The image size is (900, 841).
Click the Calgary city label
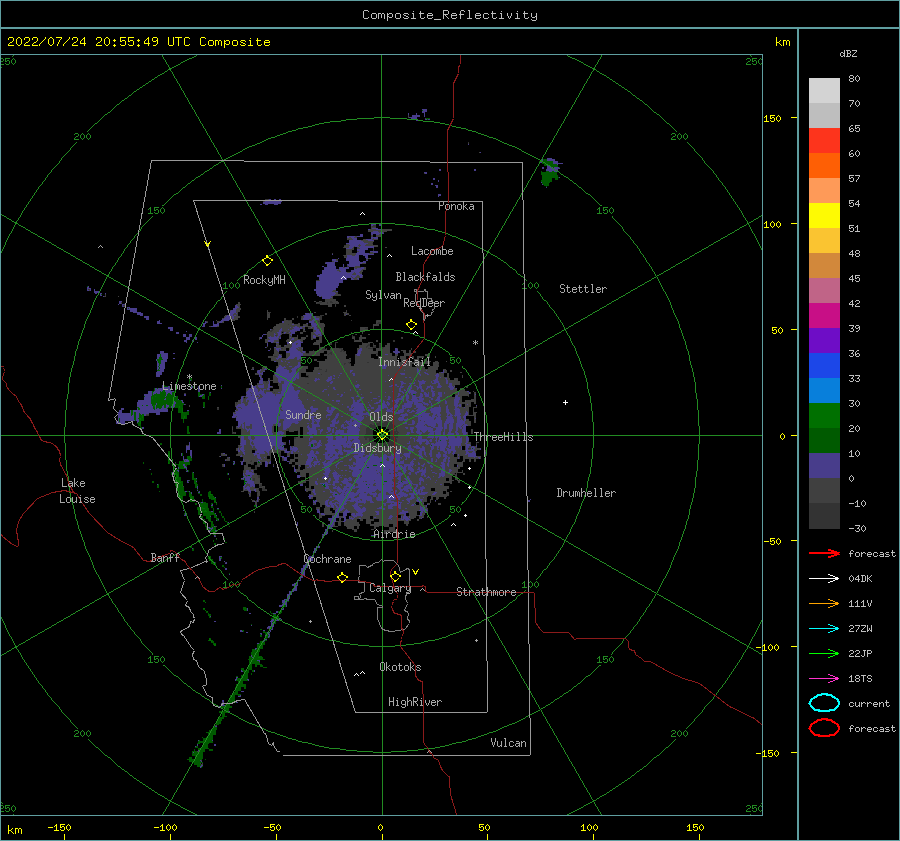390,588
